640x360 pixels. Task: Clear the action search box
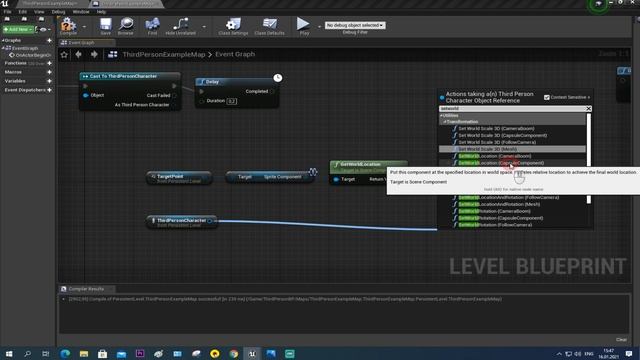coord(589,109)
